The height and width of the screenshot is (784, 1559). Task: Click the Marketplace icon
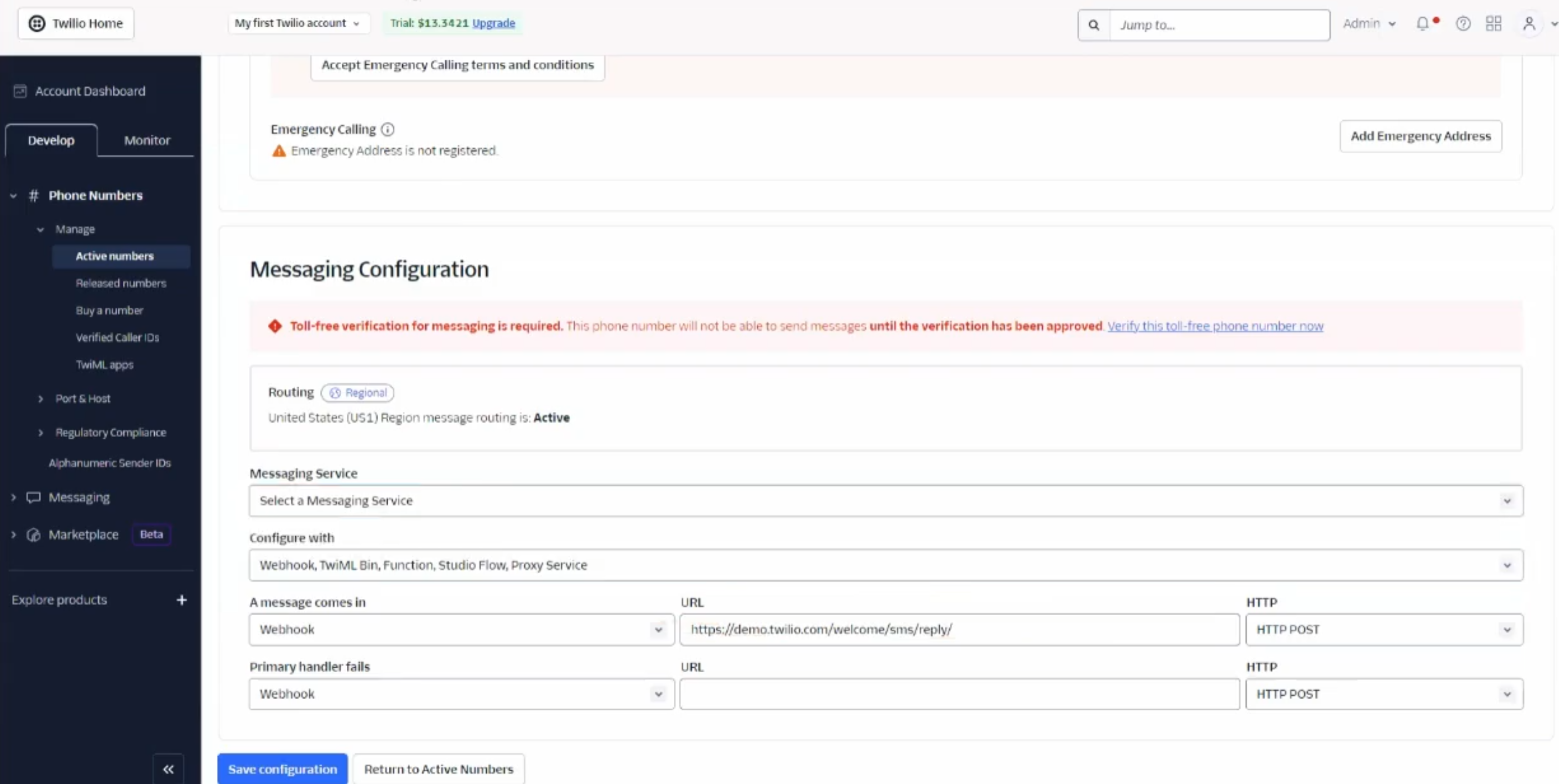(x=33, y=535)
